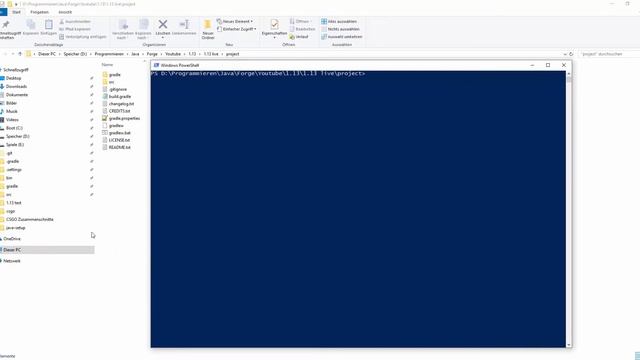Switch to the Ansicht ribbon tab
This screenshot has width=640, height=360.
pyautogui.click(x=65, y=12)
